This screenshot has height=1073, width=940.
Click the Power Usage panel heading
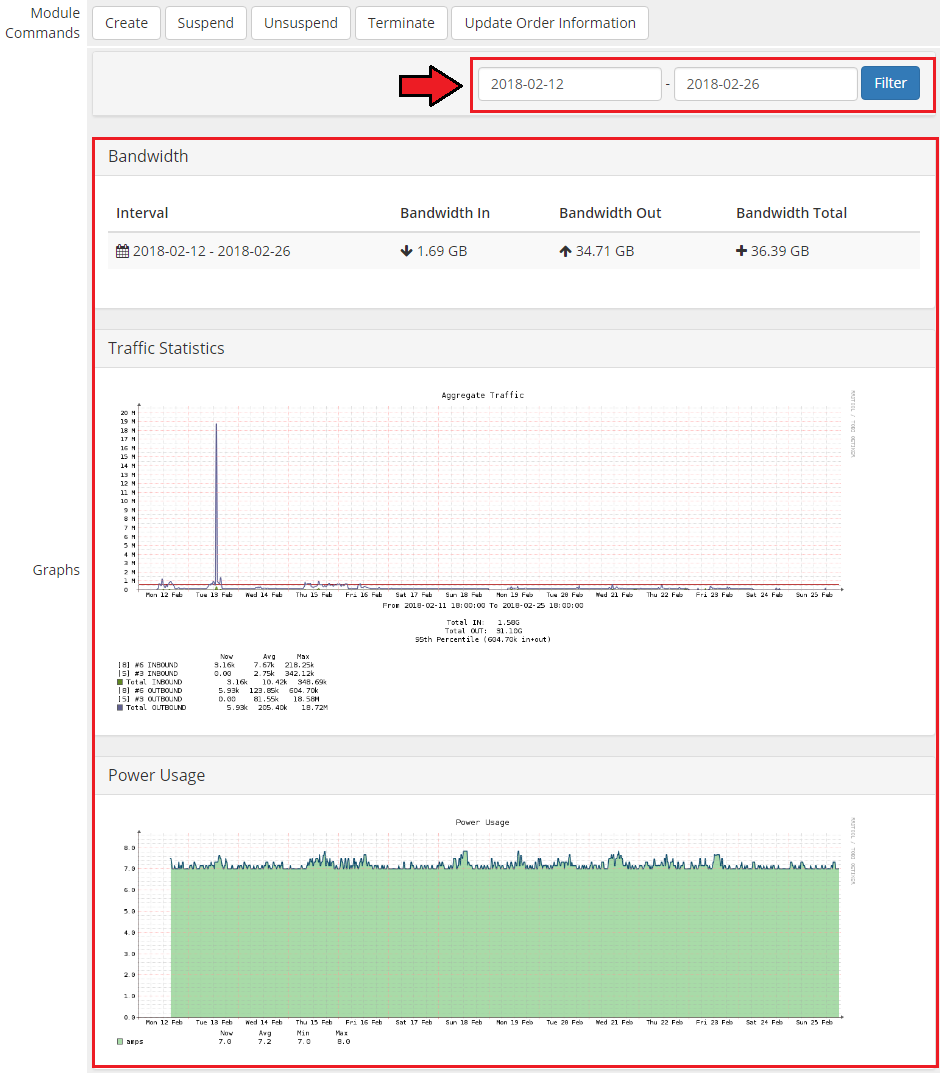[x=157, y=775]
